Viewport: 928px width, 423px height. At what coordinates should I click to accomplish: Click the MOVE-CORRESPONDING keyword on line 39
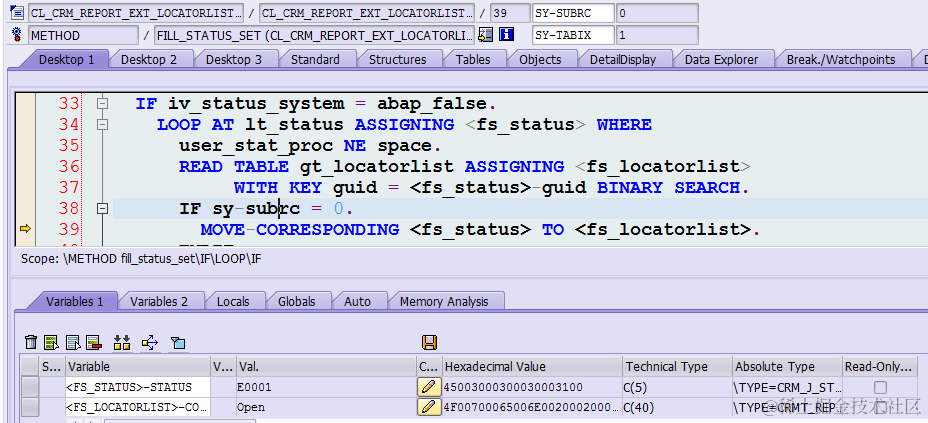pos(299,229)
